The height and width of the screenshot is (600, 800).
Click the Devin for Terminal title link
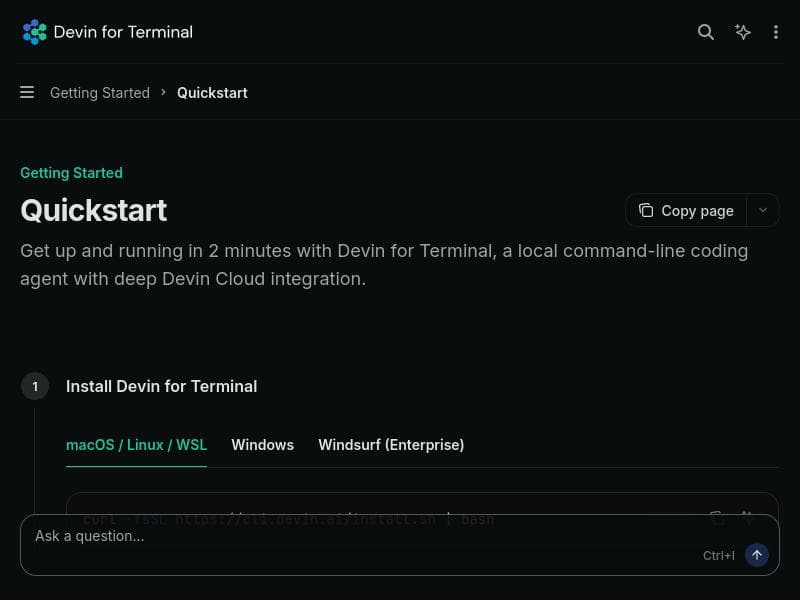(123, 32)
